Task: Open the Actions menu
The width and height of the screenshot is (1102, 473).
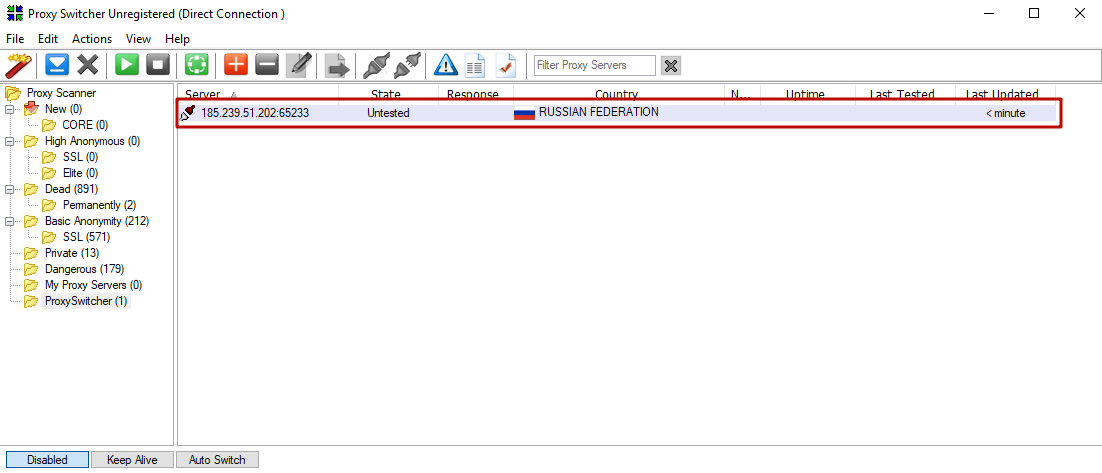Action: [92, 39]
